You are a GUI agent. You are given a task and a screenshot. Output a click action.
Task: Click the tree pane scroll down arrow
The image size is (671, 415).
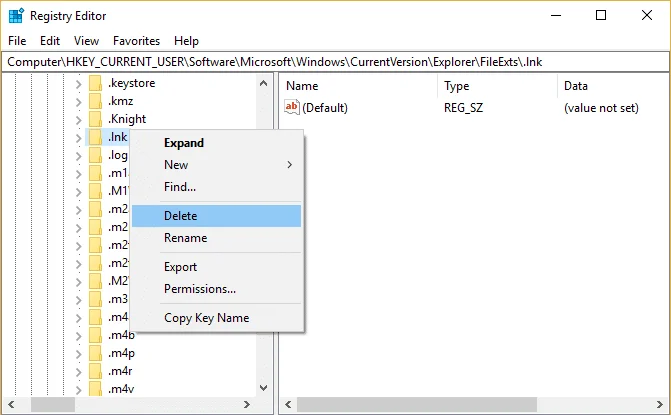[x=264, y=388]
